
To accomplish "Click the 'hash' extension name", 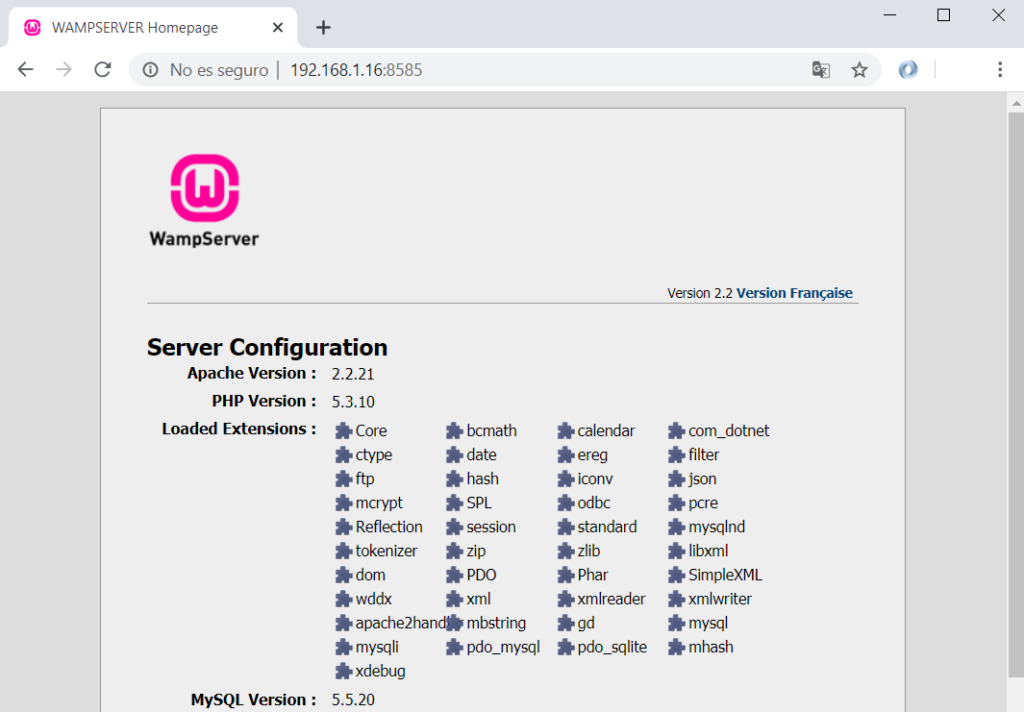I will 483,479.
